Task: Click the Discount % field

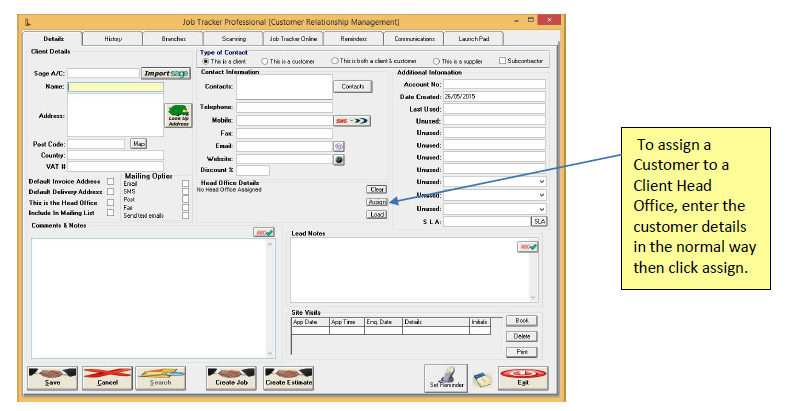Action: 253,170
